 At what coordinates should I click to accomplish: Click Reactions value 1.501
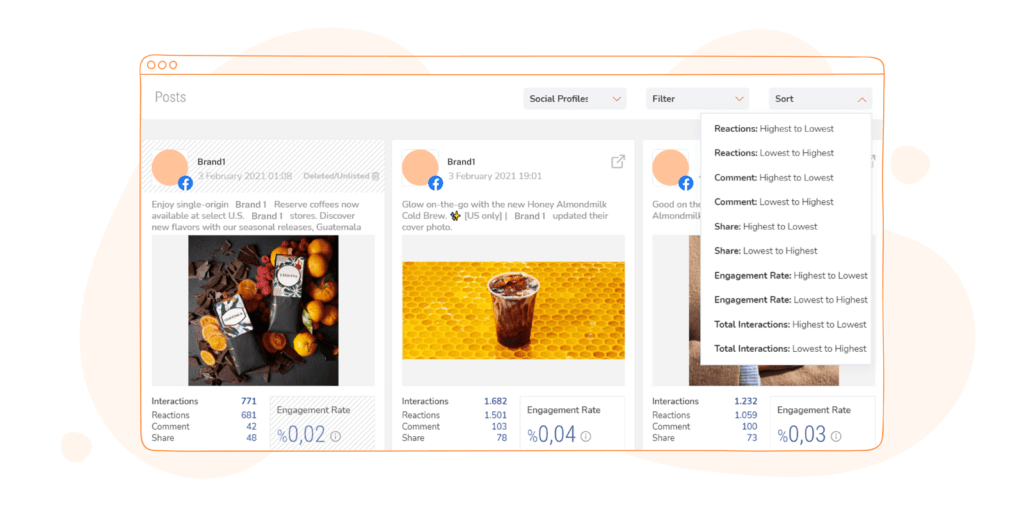tap(496, 415)
